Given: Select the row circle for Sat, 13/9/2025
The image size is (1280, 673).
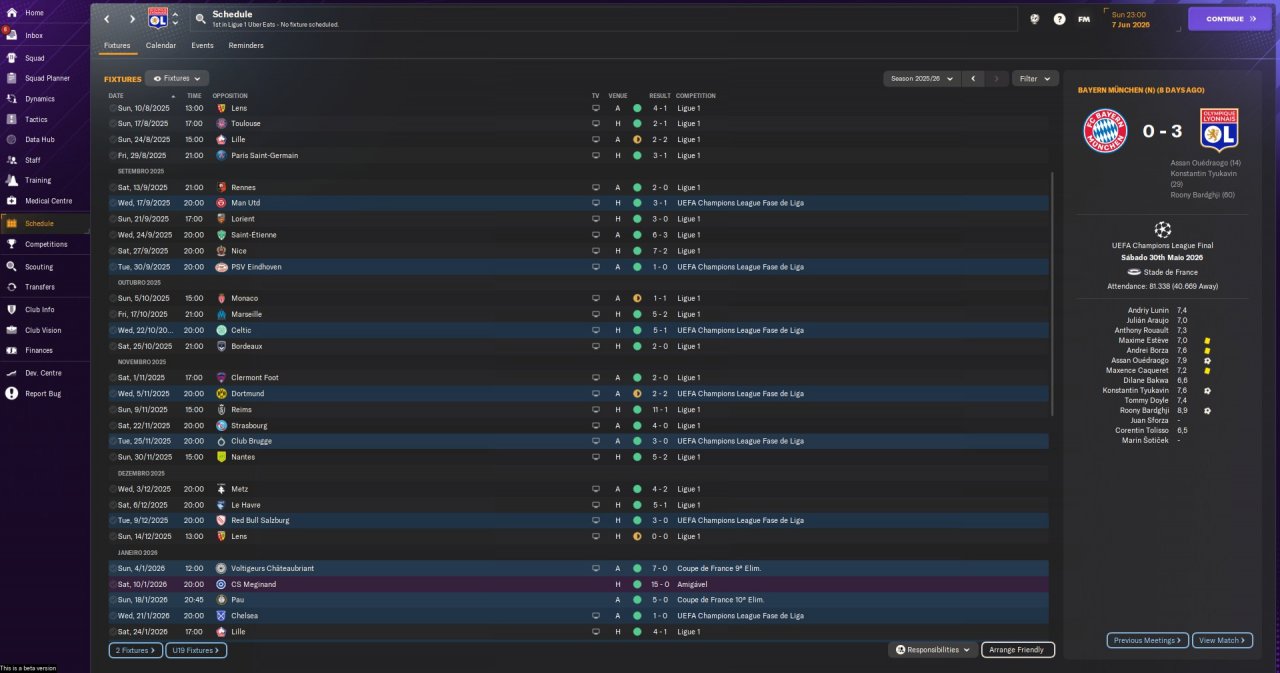Looking at the screenshot, I should click(113, 187).
